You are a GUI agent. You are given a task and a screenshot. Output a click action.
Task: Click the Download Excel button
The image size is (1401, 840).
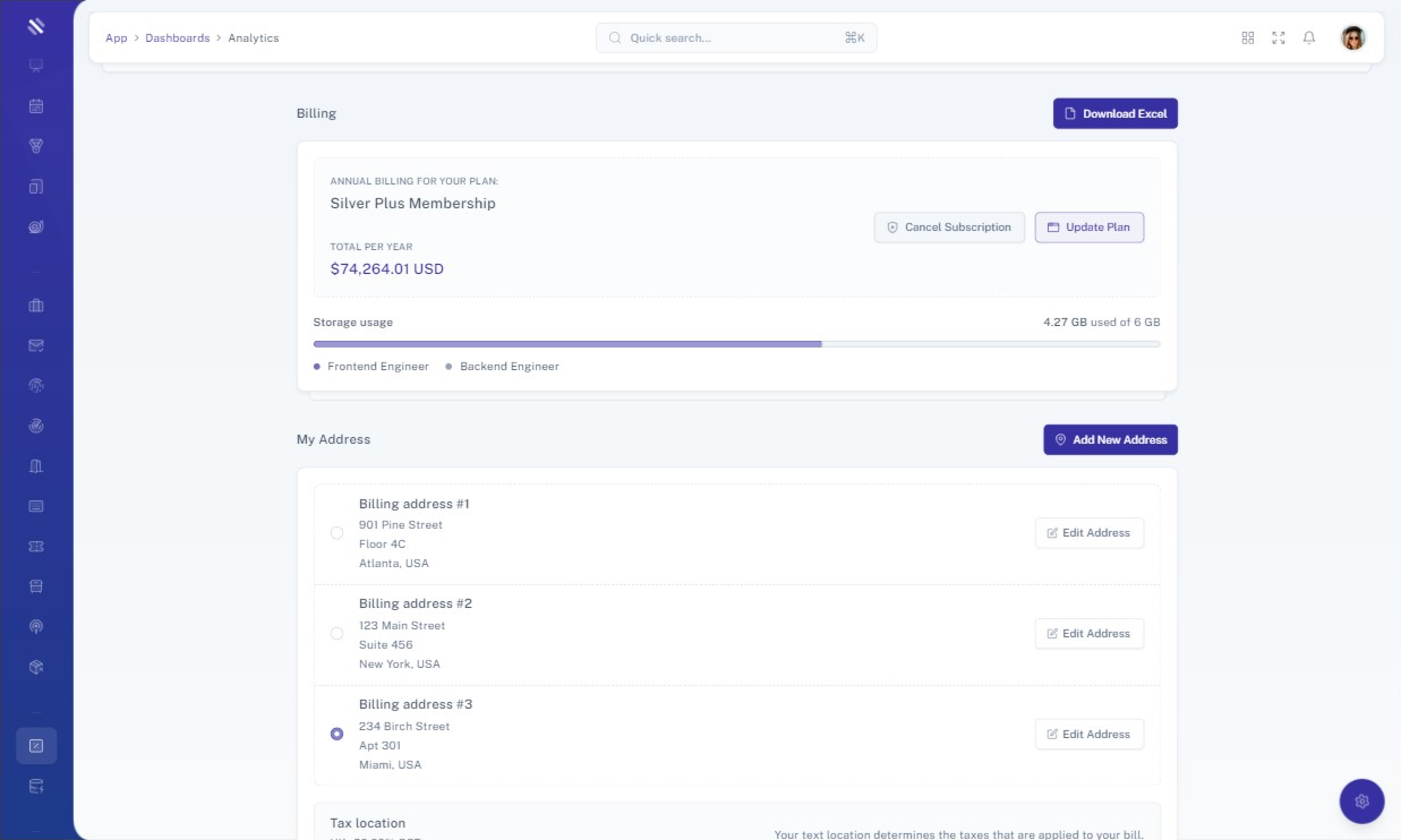[1115, 113]
